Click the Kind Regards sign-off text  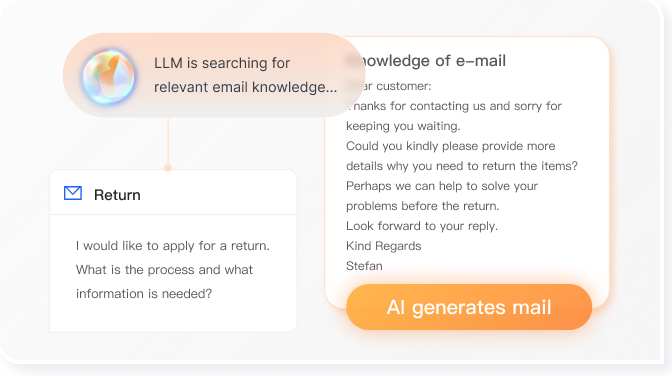click(x=384, y=246)
